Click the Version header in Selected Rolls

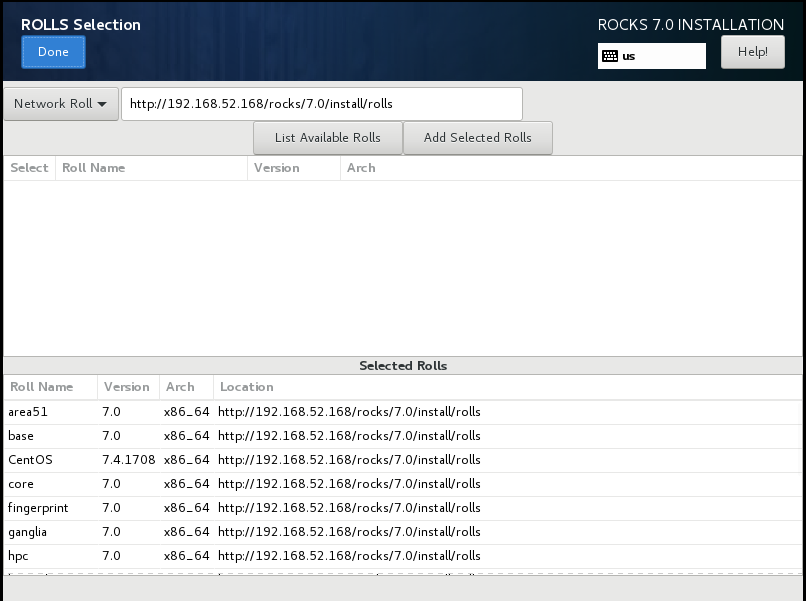pyautogui.click(x=128, y=387)
